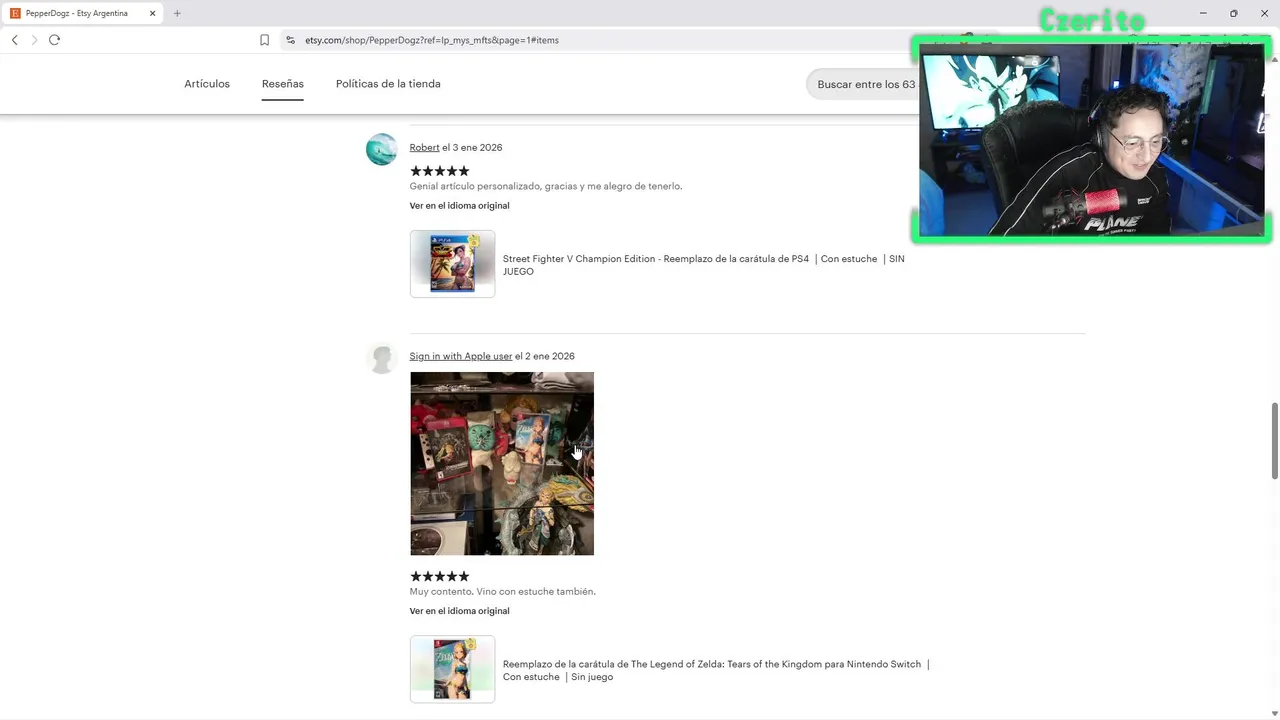View Apple user's review in original language
Viewport: 1280px width, 720px height.
459,611
